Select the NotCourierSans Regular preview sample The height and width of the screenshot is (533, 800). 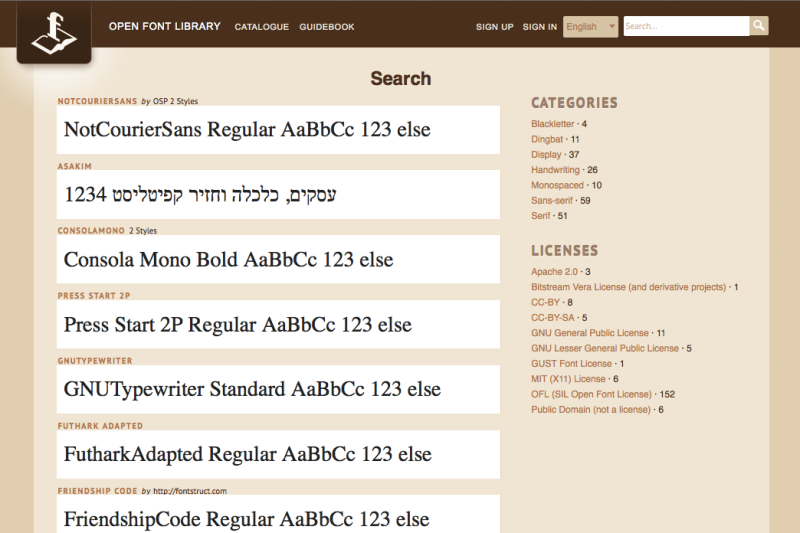[278, 130]
